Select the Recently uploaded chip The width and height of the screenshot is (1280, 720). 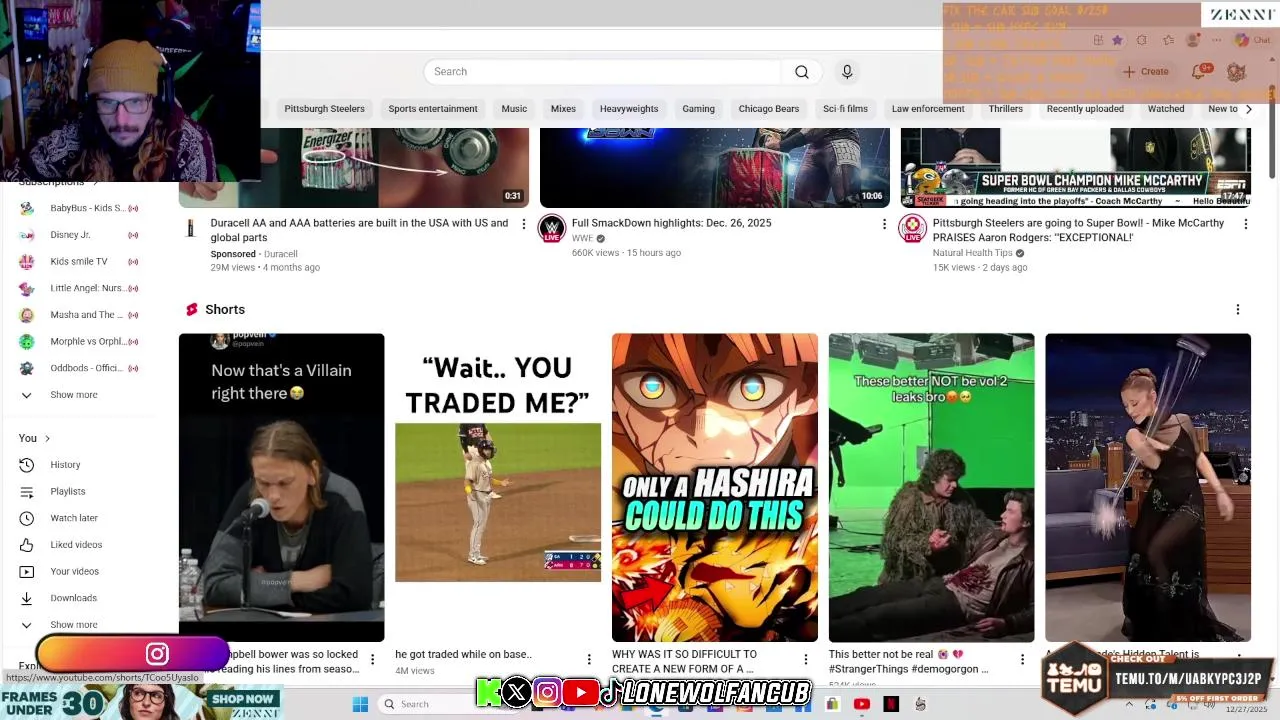click(x=1085, y=109)
